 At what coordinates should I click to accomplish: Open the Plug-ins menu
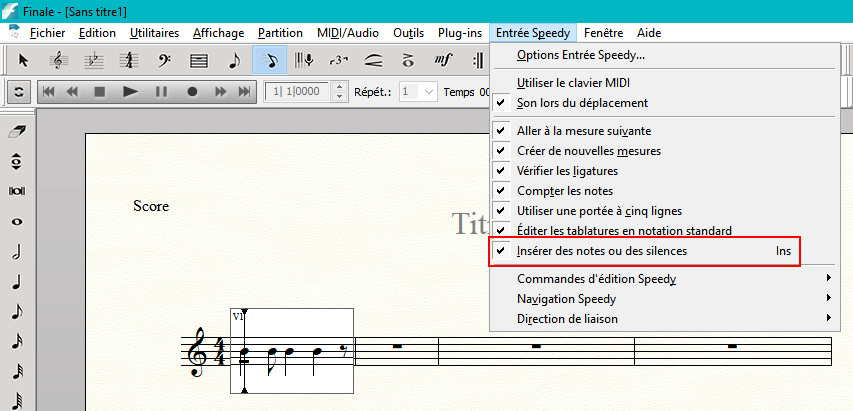coord(459,33)
